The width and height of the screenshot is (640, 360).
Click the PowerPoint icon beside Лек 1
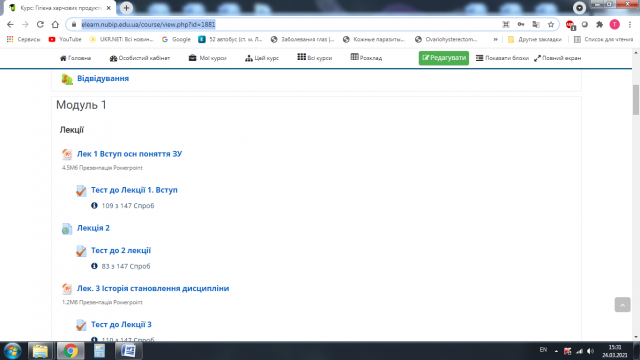[x=67, y=154]
